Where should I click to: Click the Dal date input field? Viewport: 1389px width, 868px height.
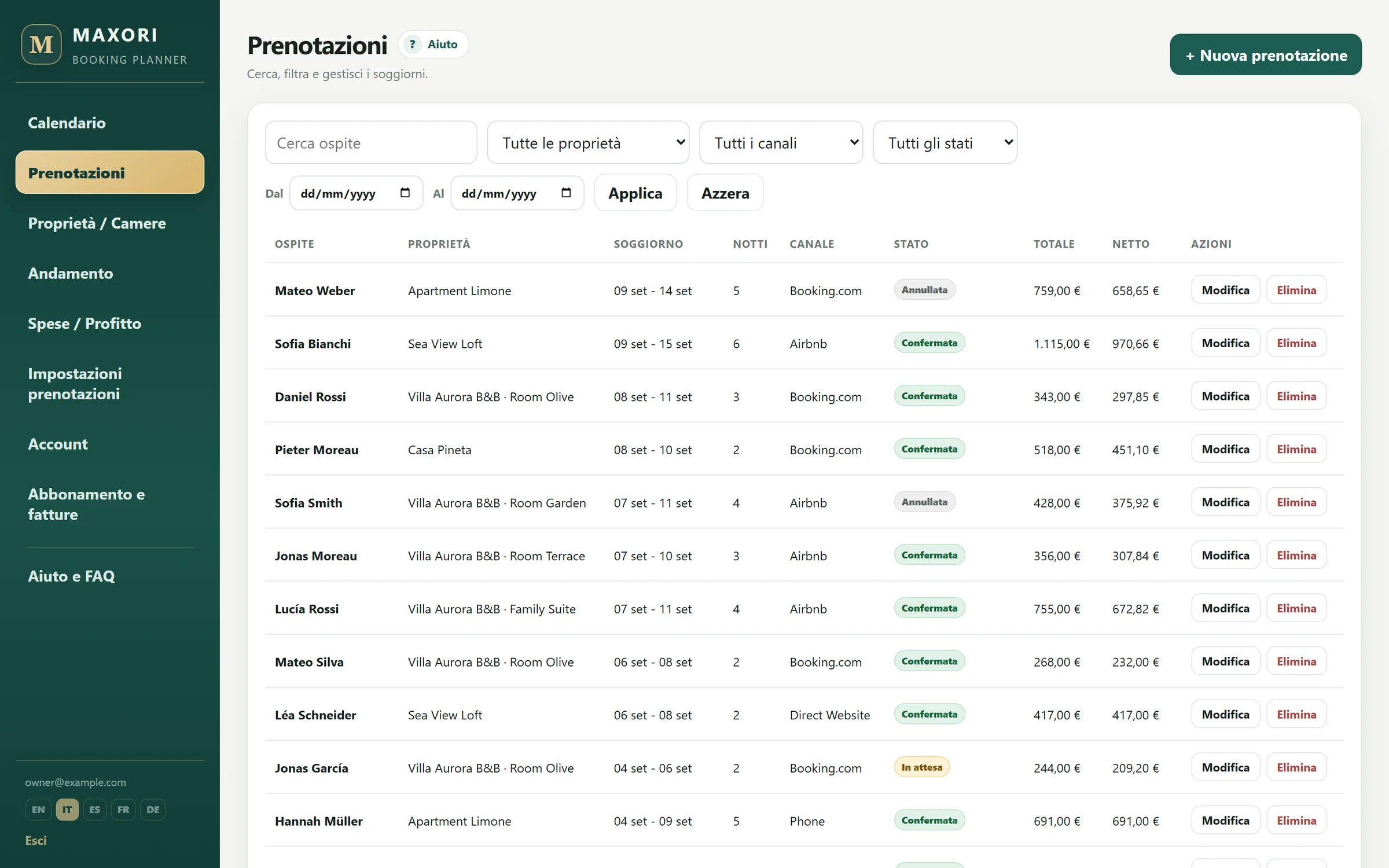(356, 193)
